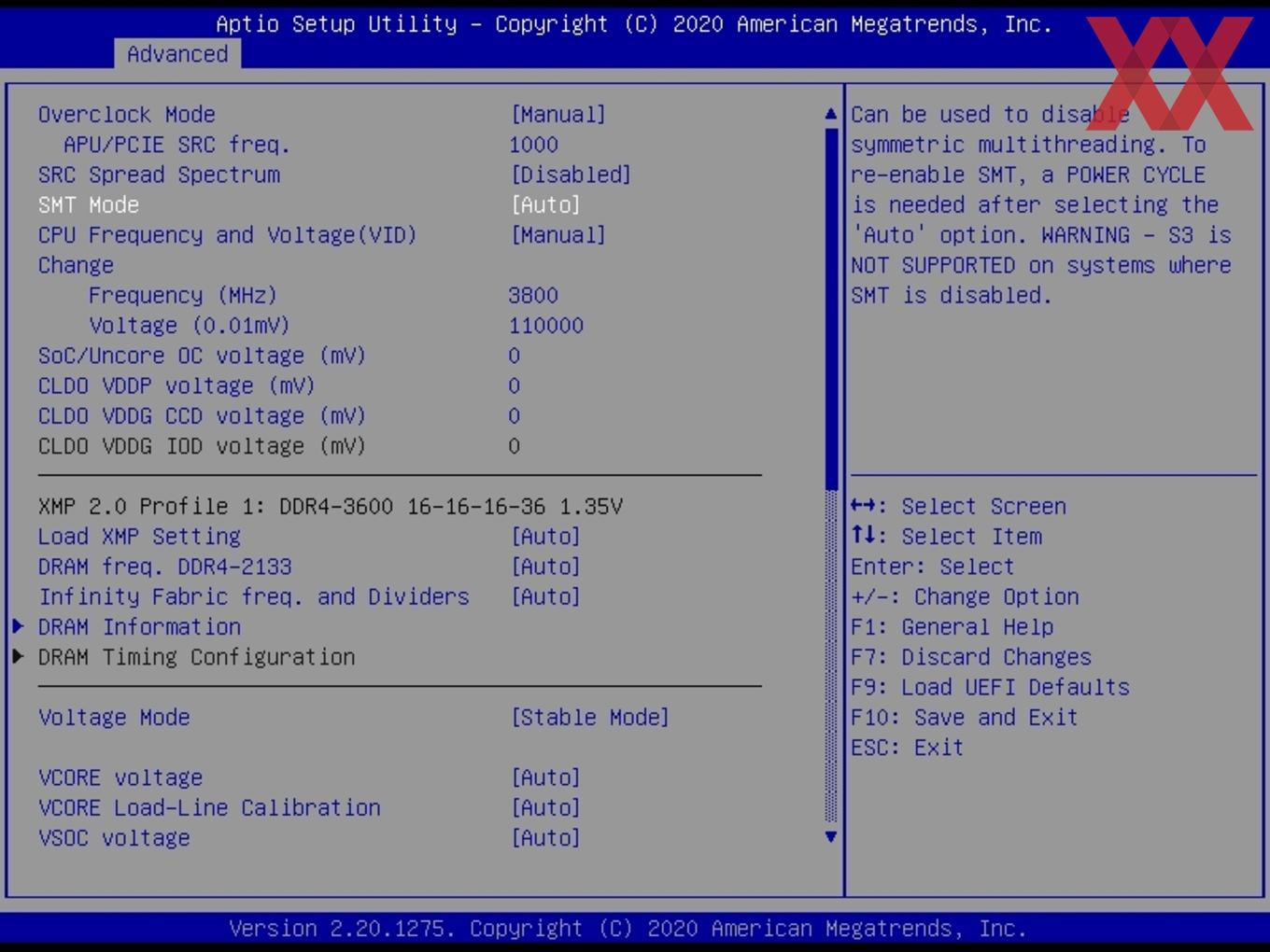Select SoC/Uncore OC voltage (mV) value

click(515, 356)
